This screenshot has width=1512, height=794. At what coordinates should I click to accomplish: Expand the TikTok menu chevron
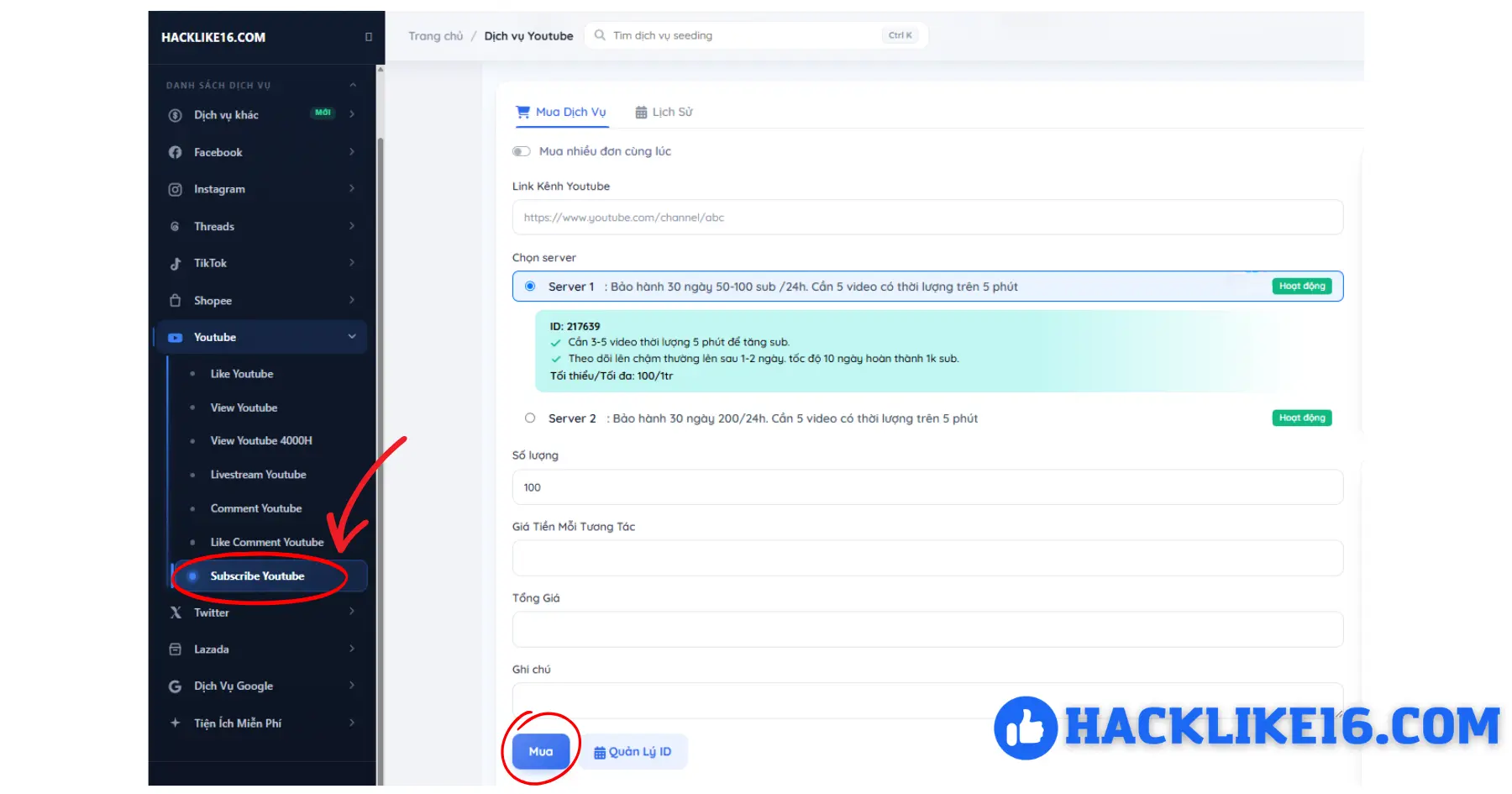352,262
